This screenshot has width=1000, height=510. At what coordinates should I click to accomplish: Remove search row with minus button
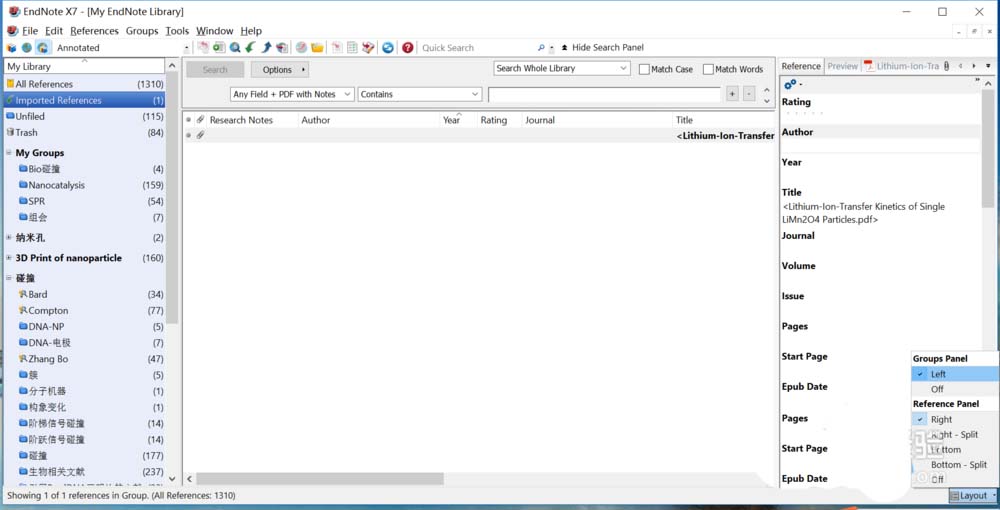click(x=749, y=94)
